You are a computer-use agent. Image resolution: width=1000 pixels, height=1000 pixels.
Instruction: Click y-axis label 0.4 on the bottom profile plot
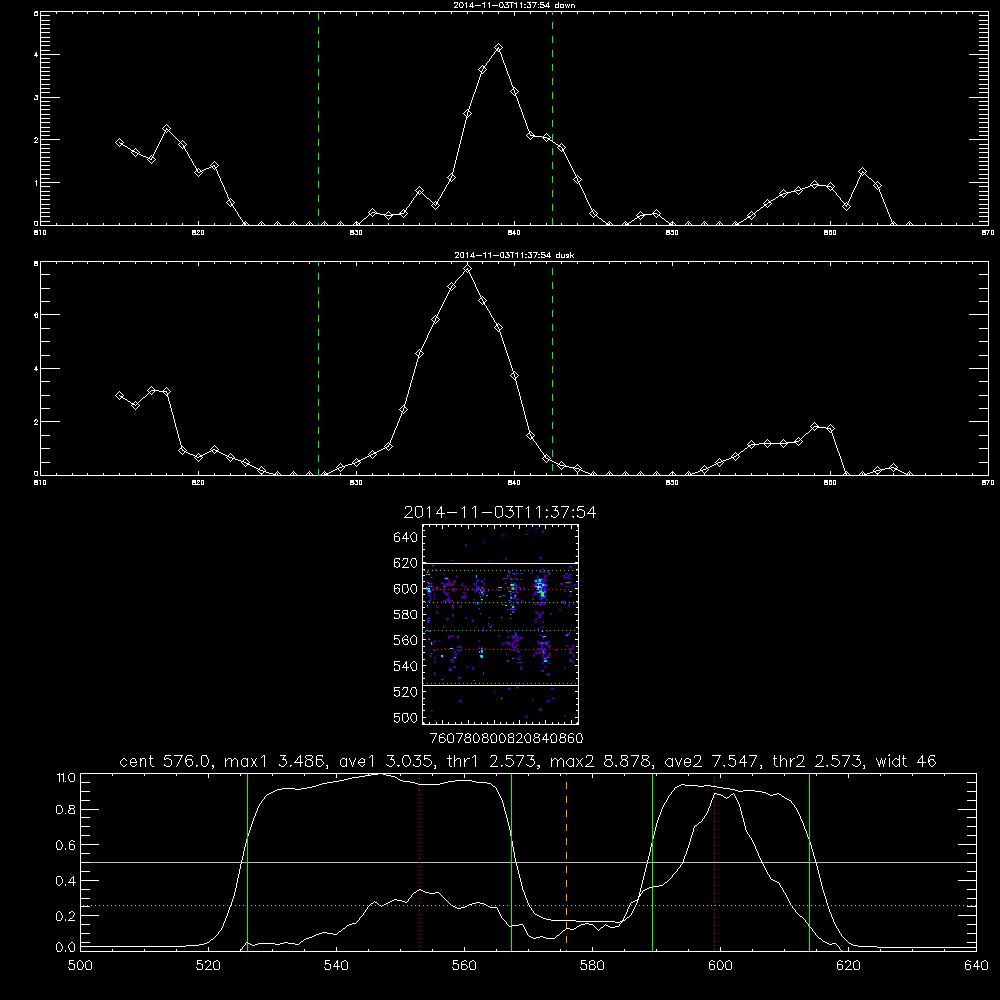pyautogui.click(x=66, y=881)
